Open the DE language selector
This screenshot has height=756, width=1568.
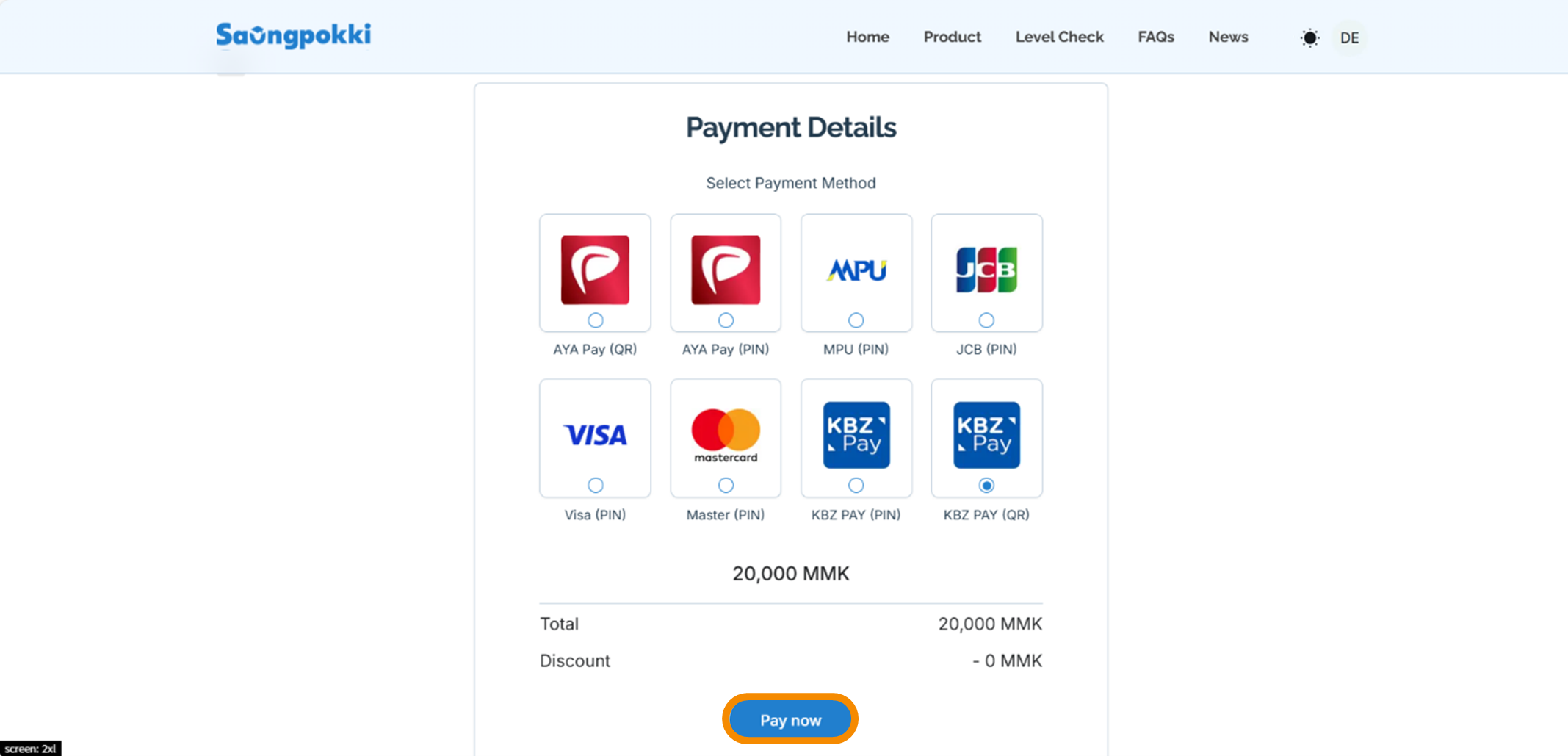click(1349, 37)
